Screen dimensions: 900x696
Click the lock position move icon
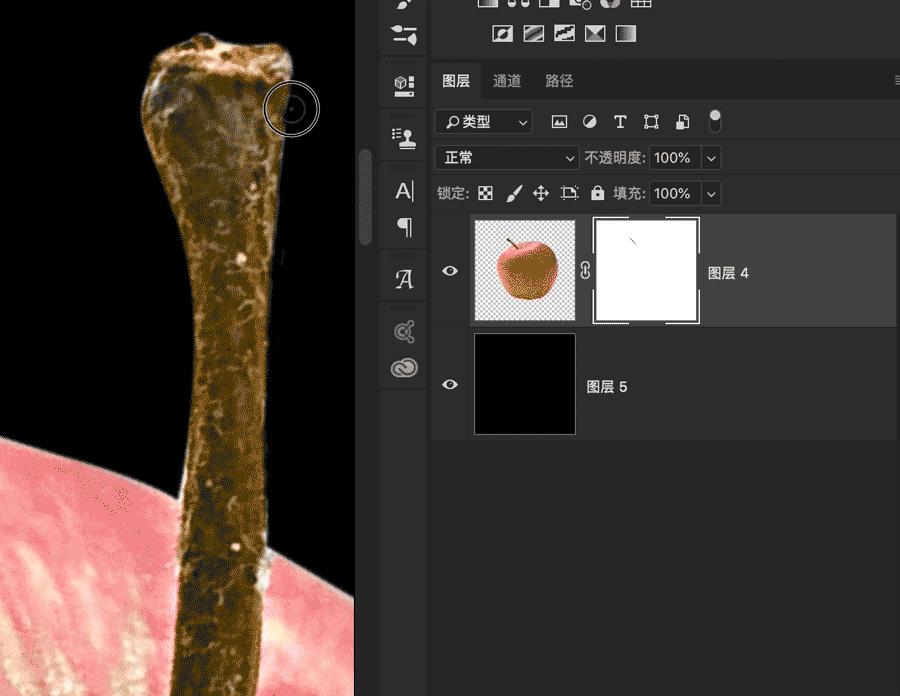[541, 193]
